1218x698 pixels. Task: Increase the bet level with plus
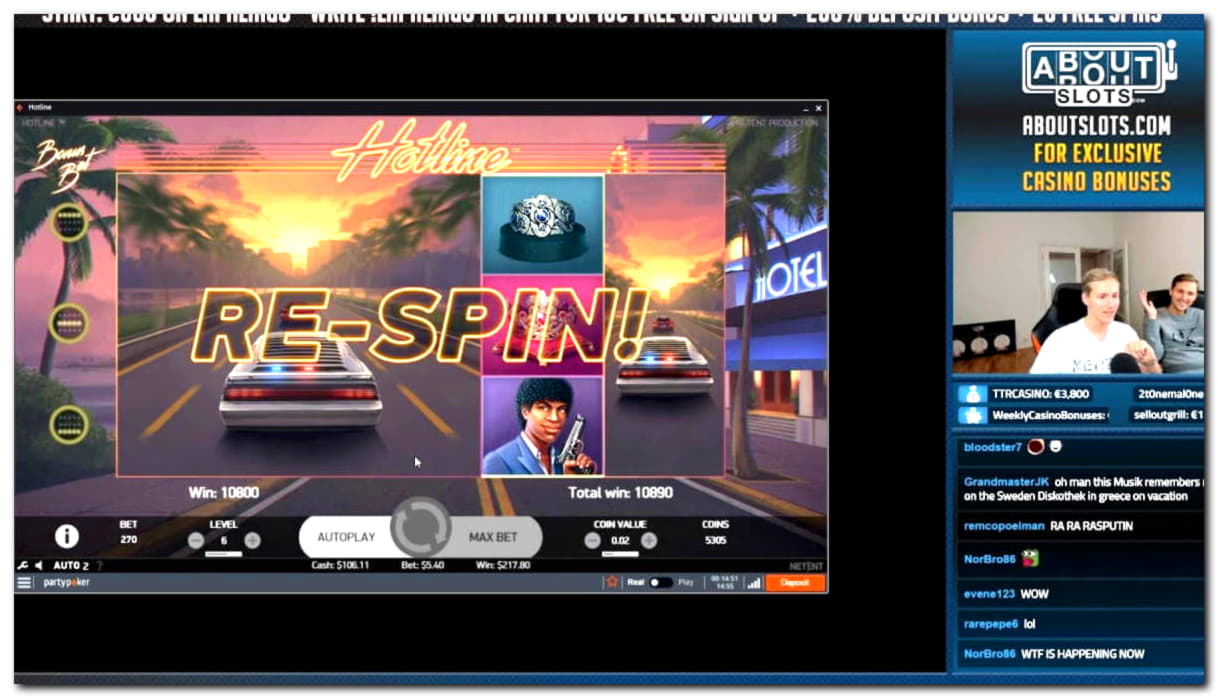(252, 540)
